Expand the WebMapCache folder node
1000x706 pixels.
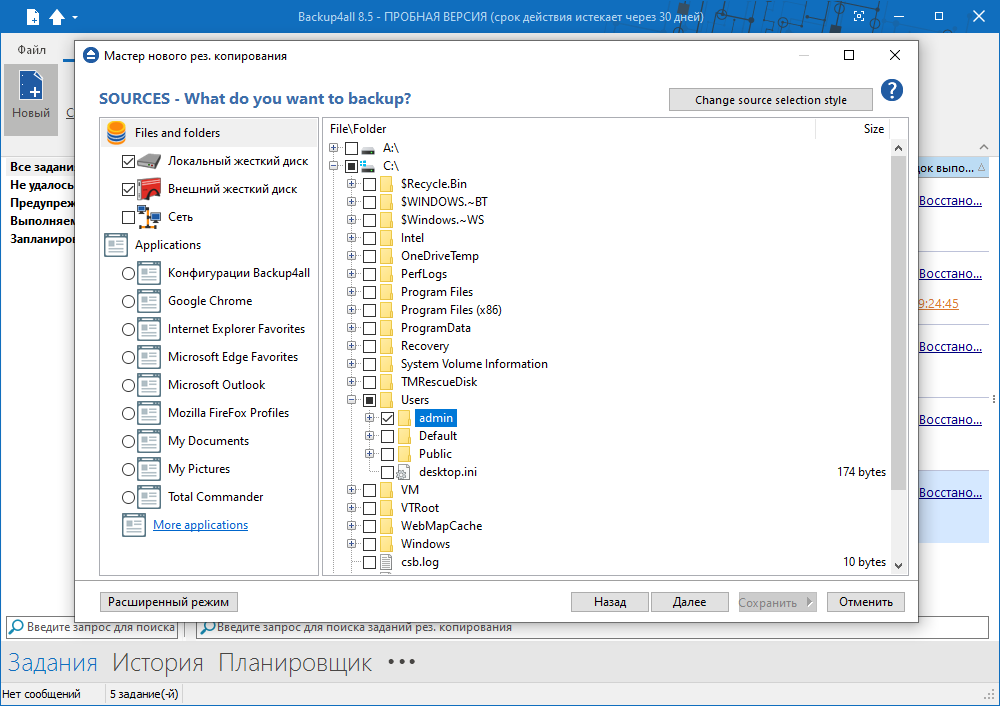pos(351,526)
